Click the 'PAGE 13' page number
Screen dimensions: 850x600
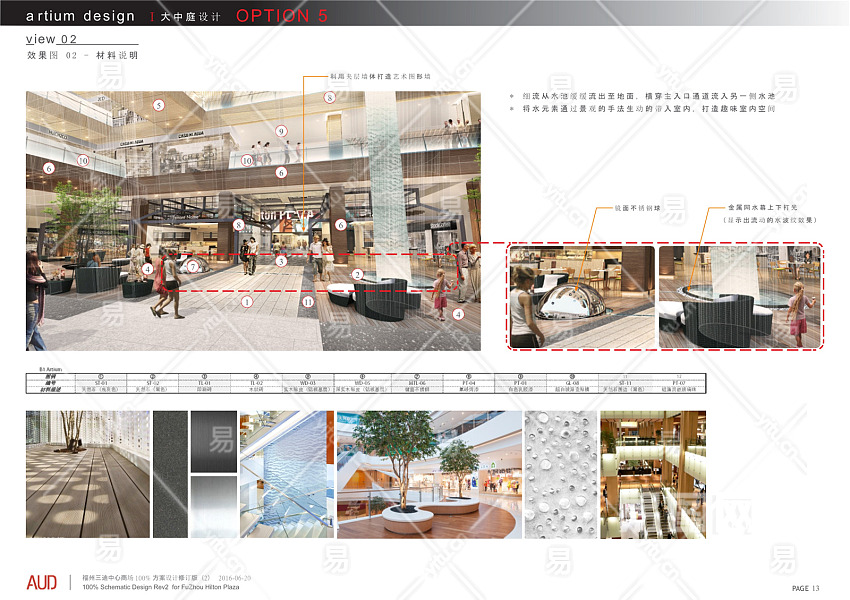click(806, 588)
